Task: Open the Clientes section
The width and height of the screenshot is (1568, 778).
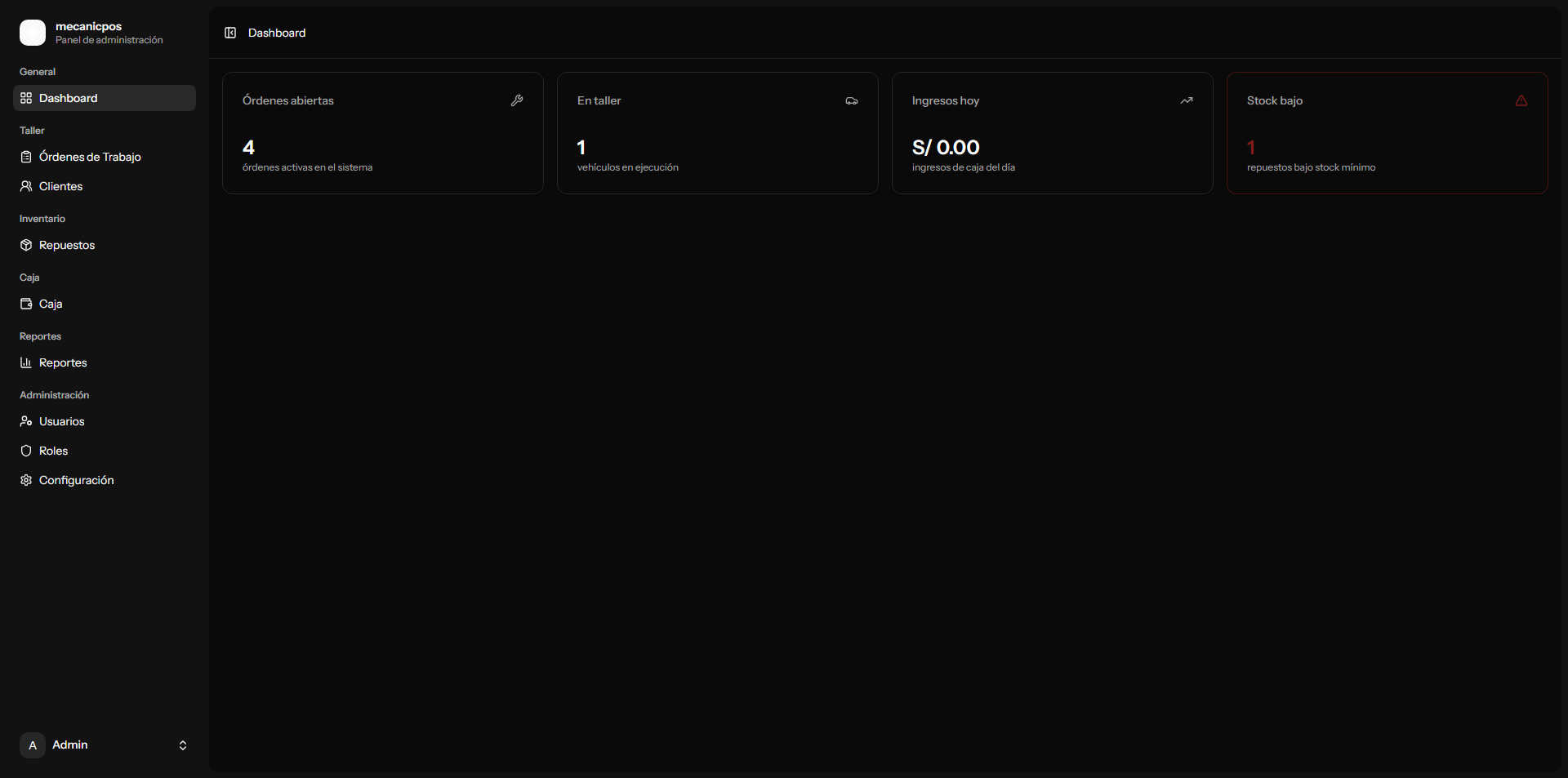Action: coord(105,186)
